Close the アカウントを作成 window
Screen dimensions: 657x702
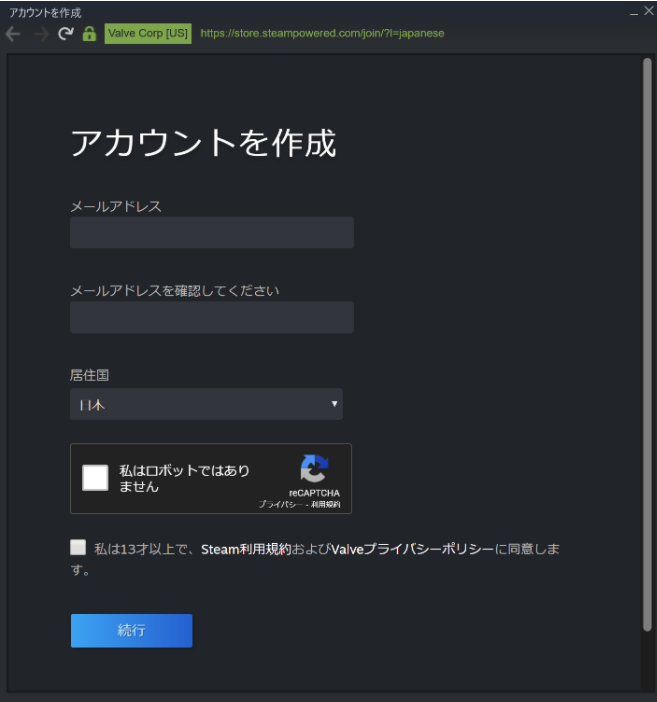[x=649, y=11]
